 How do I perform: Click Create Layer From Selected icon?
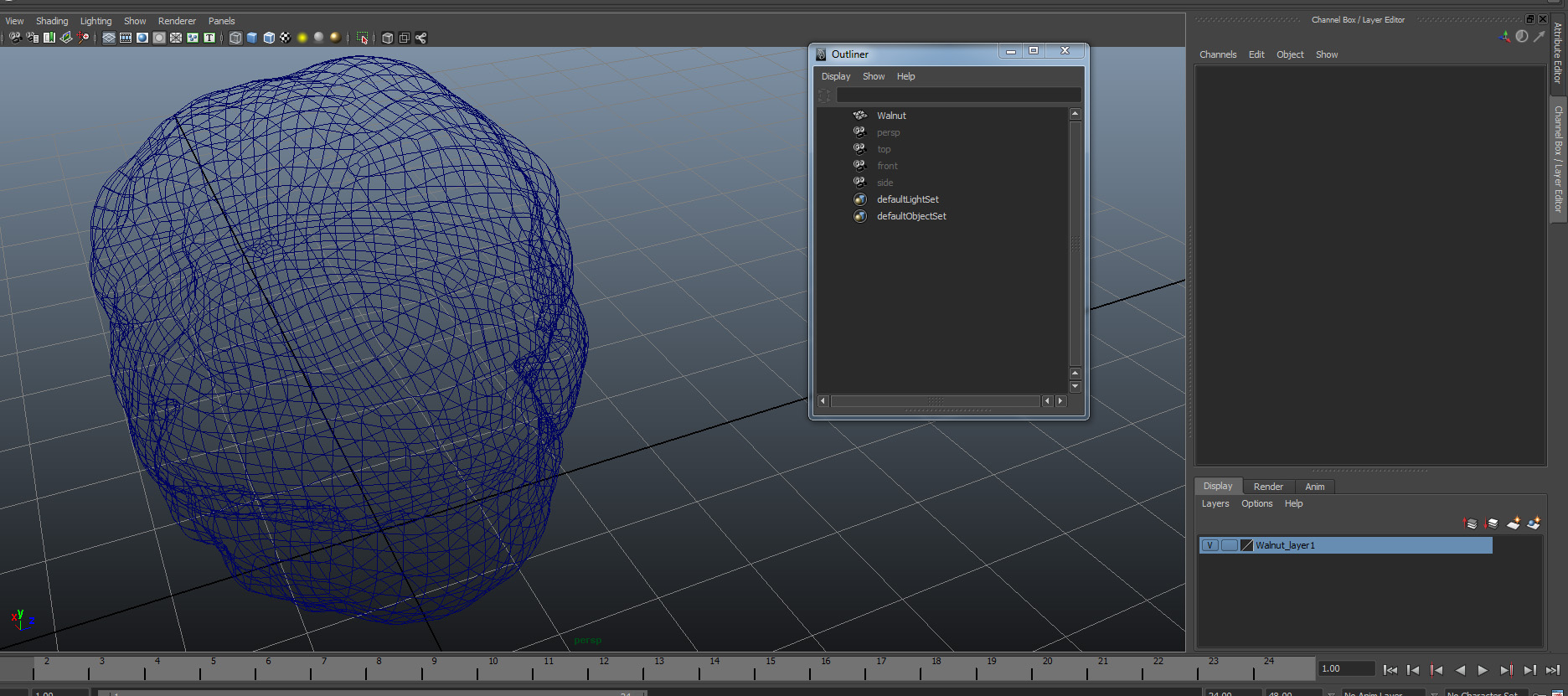click(x=1534, y=523)
